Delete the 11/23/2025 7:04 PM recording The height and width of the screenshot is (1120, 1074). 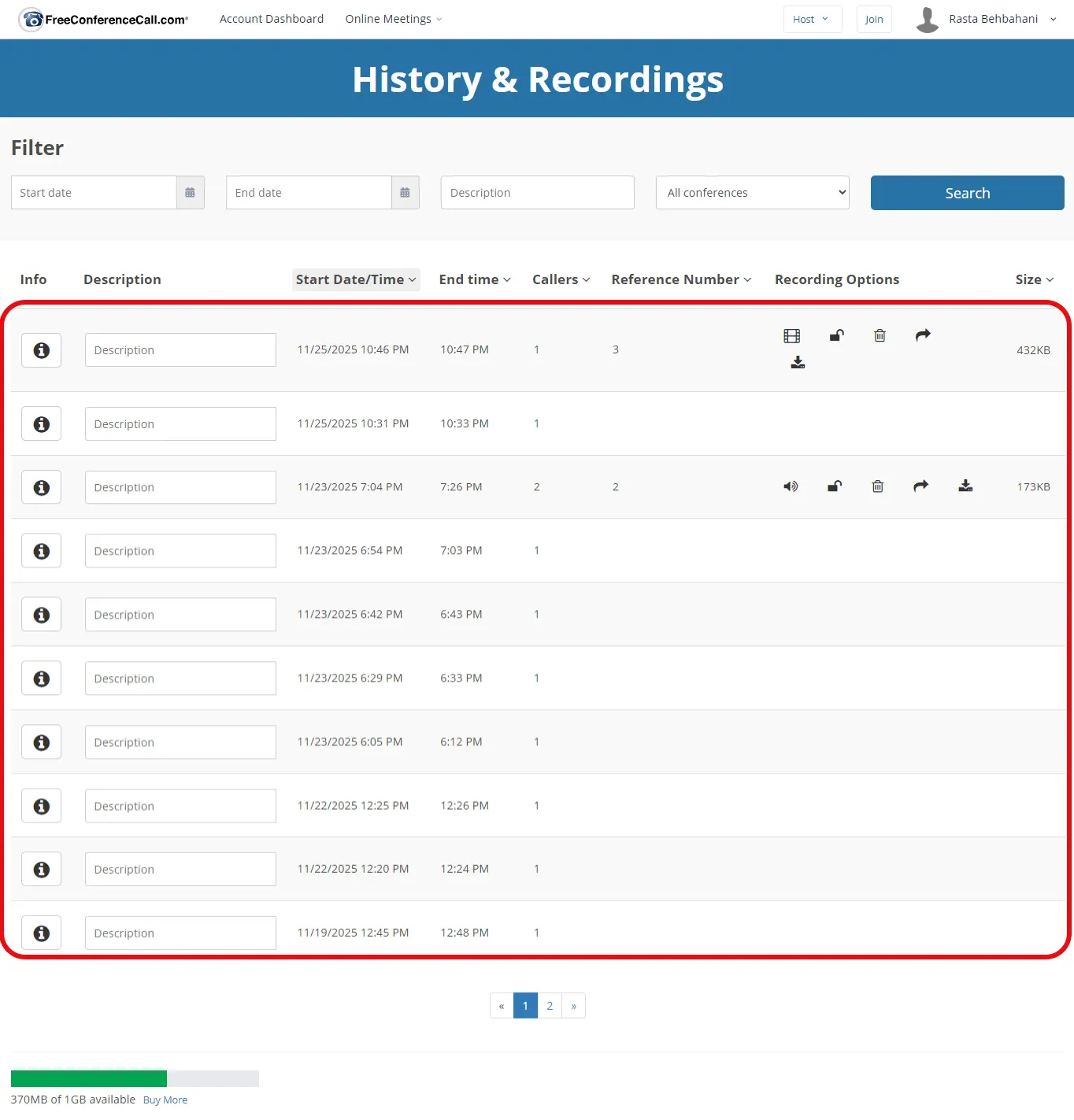pyautogui.click(x=877, y=486)
